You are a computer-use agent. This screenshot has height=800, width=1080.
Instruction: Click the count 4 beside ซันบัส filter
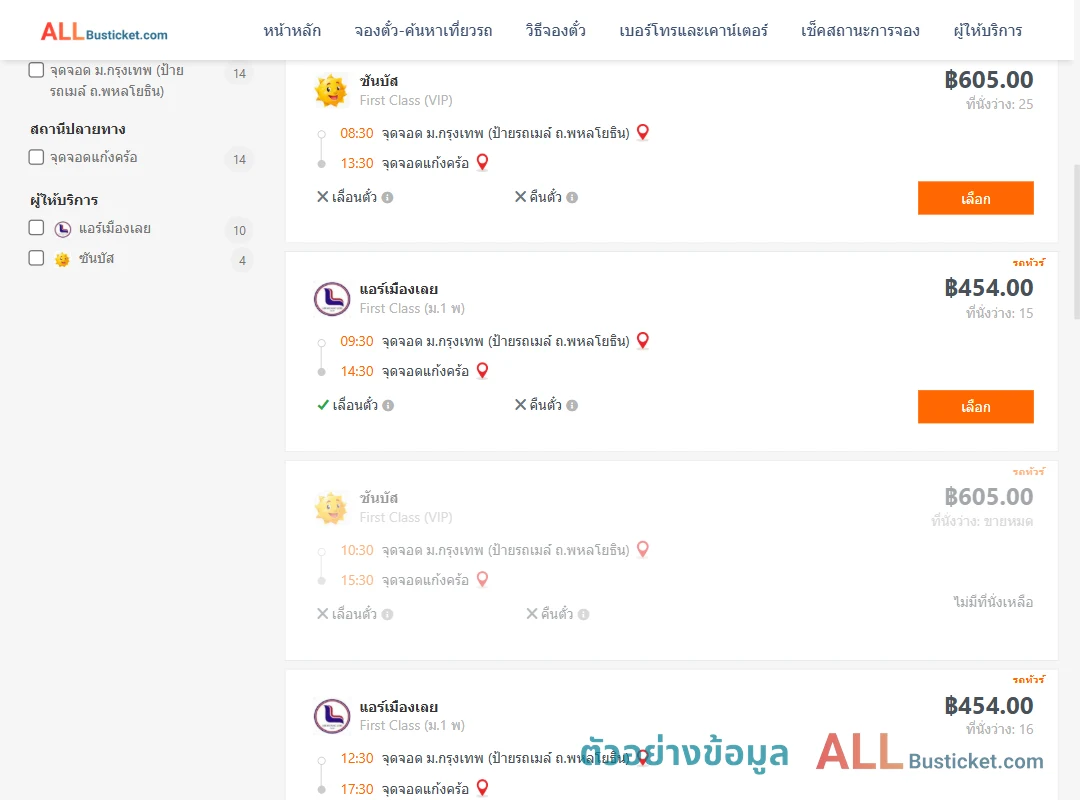click(x=242, y=260)
